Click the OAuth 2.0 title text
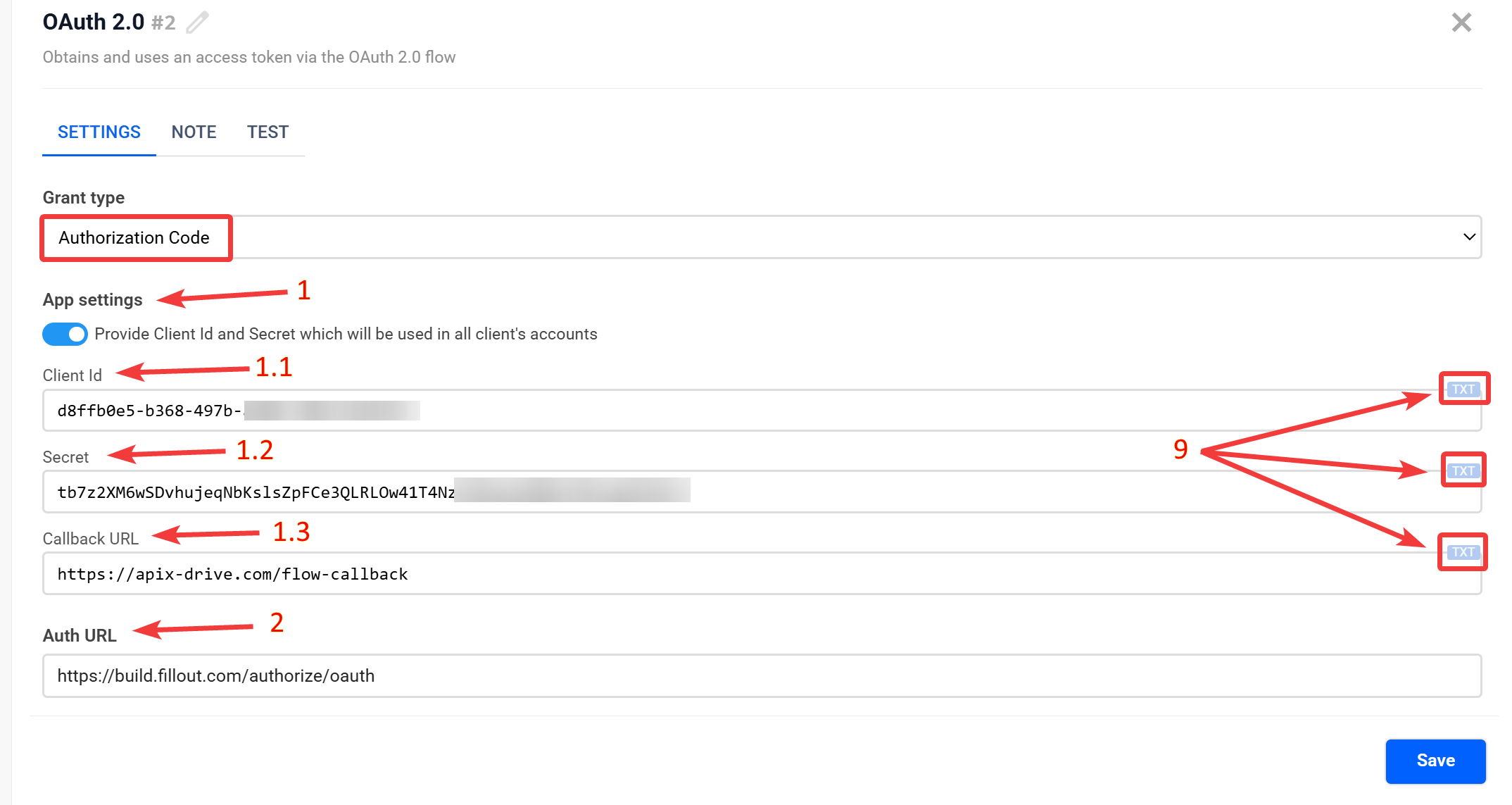The image size is (1512, 805). (x=93, y=23)
